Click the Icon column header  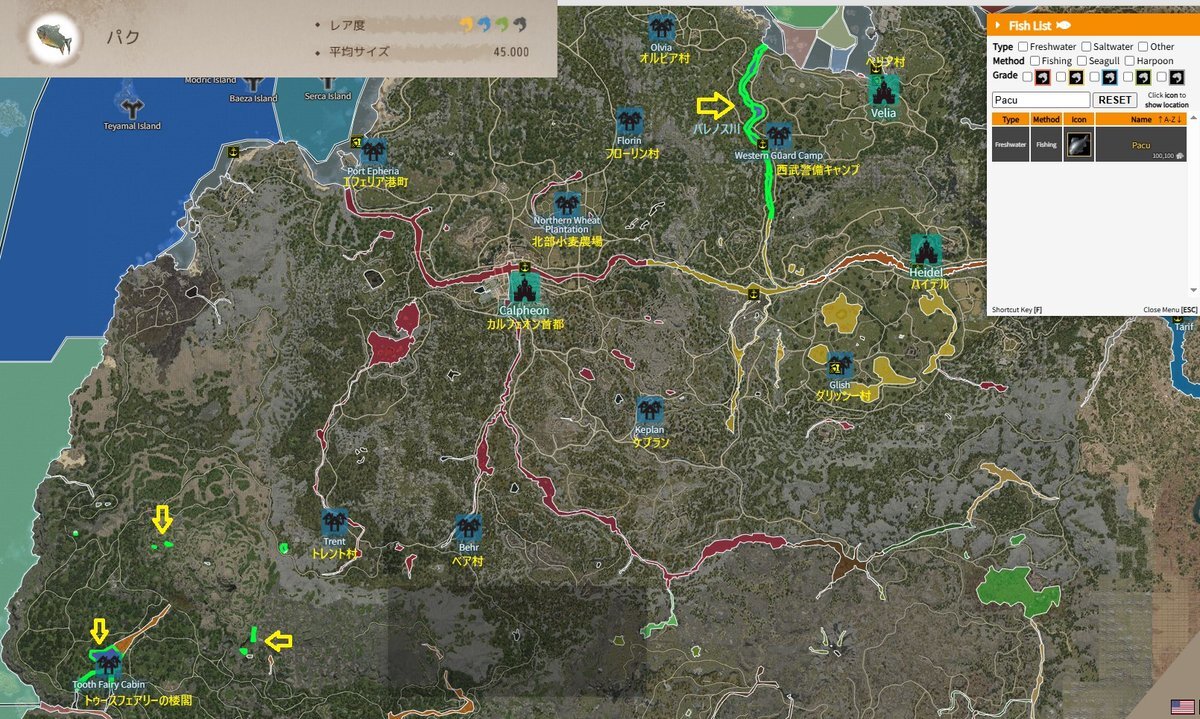(x=1078, y=119)
